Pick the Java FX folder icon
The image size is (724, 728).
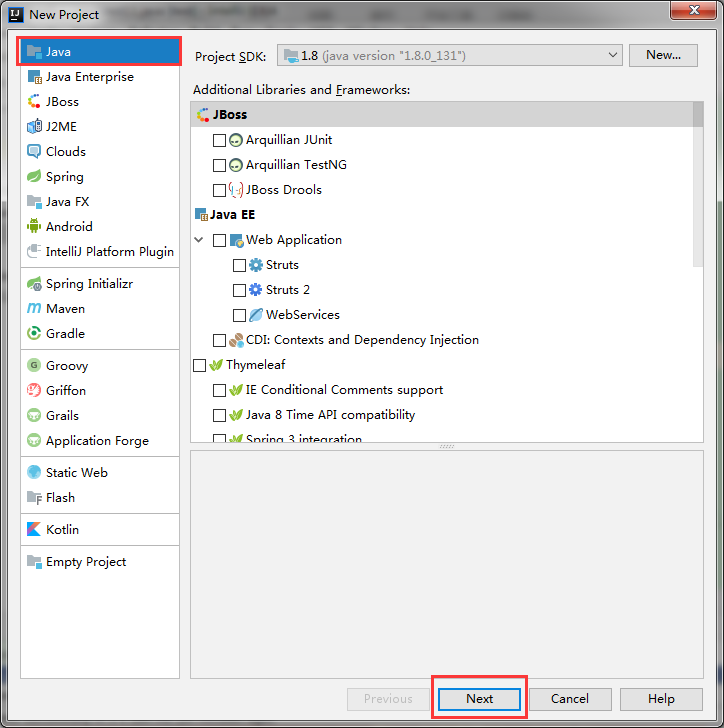(34, 202)
